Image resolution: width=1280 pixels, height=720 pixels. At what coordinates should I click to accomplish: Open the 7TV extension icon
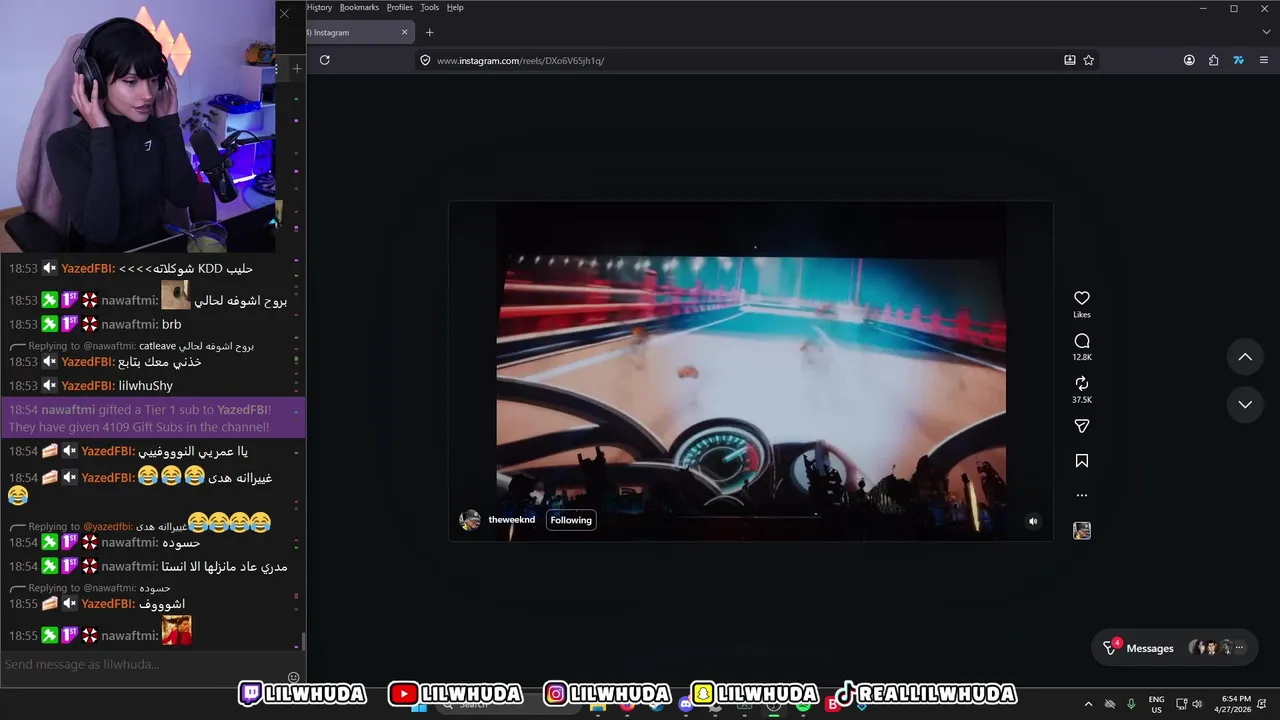[x=1238, y=60]
